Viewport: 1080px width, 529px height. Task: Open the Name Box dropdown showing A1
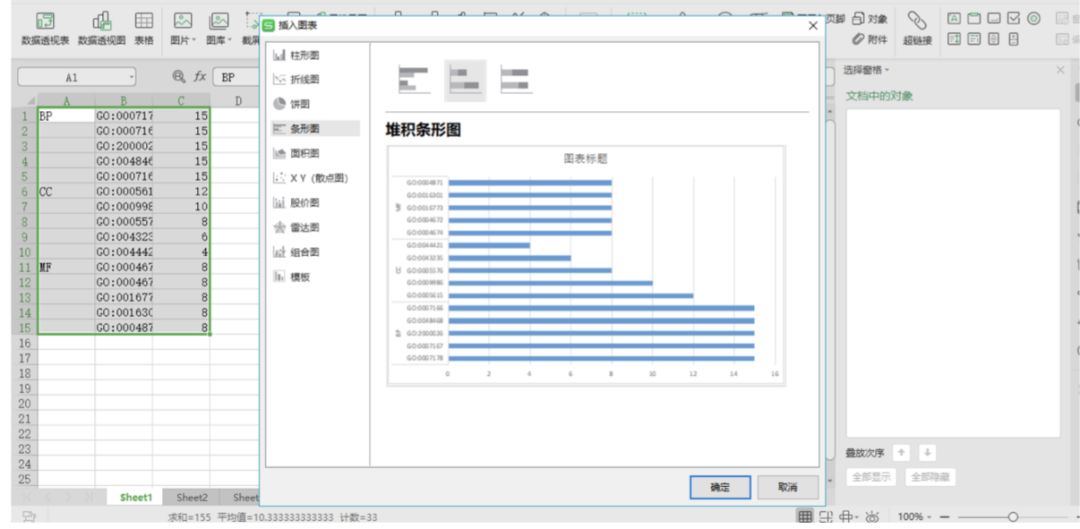131,78
